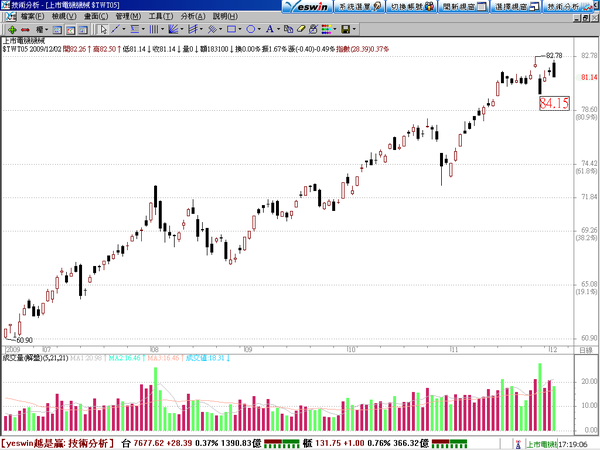600x450 pixels.
Task: Click the 成交量(解盤)(5,21,21) indicator label
Action: click(35, 358)
